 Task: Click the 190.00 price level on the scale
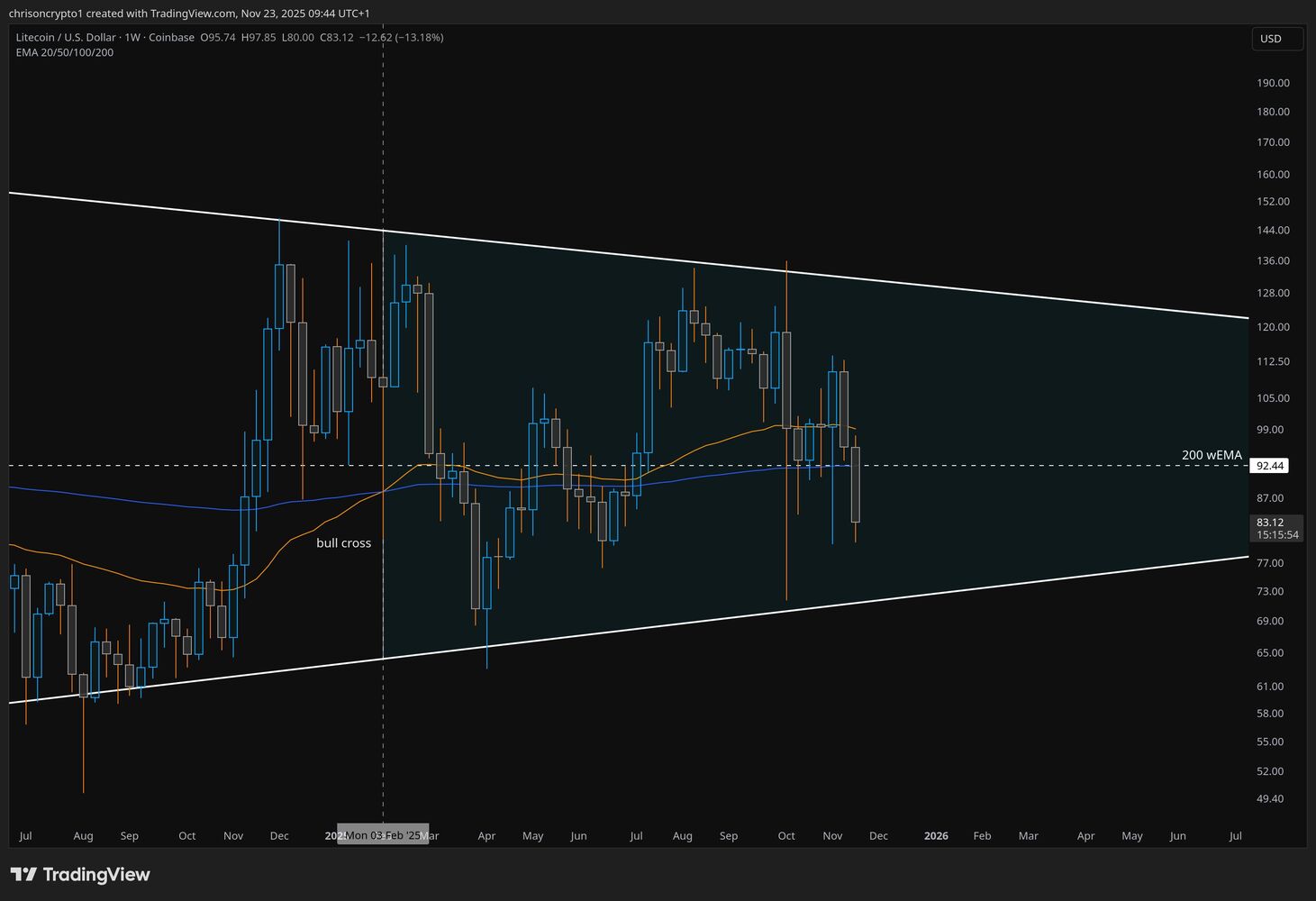coord(1271,82)
